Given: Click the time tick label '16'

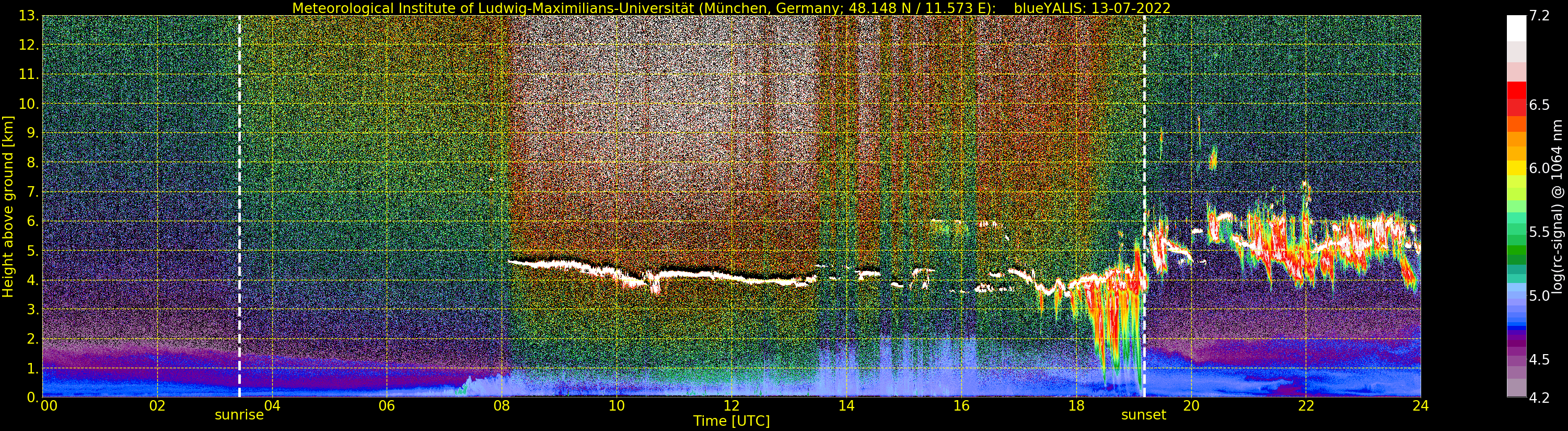Looking at the screenshot, I should click(x=961, y=406).
